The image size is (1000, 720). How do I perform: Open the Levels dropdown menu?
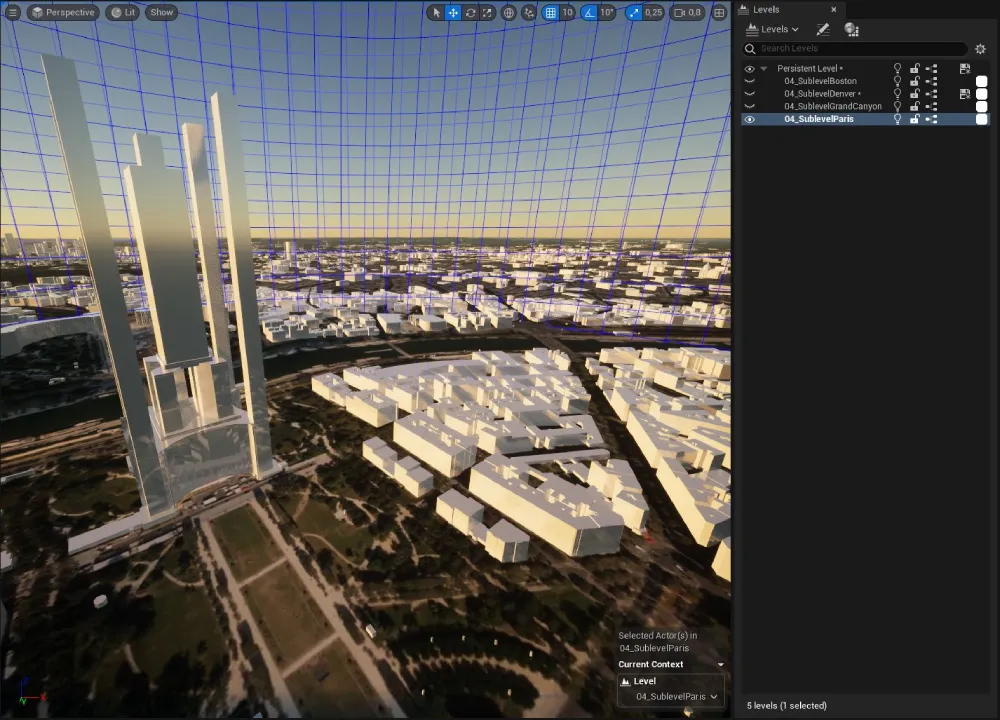click(773, 29)
